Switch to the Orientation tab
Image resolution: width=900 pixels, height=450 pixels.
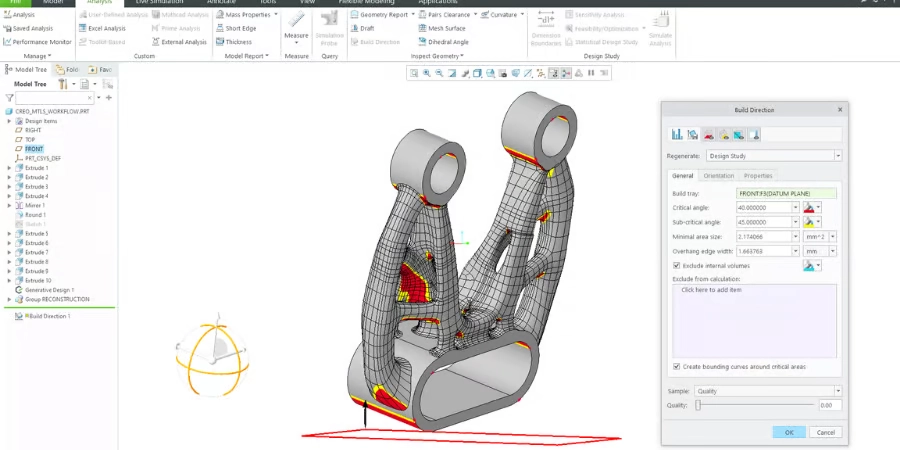pyautogui.click(x=719, y=176)
